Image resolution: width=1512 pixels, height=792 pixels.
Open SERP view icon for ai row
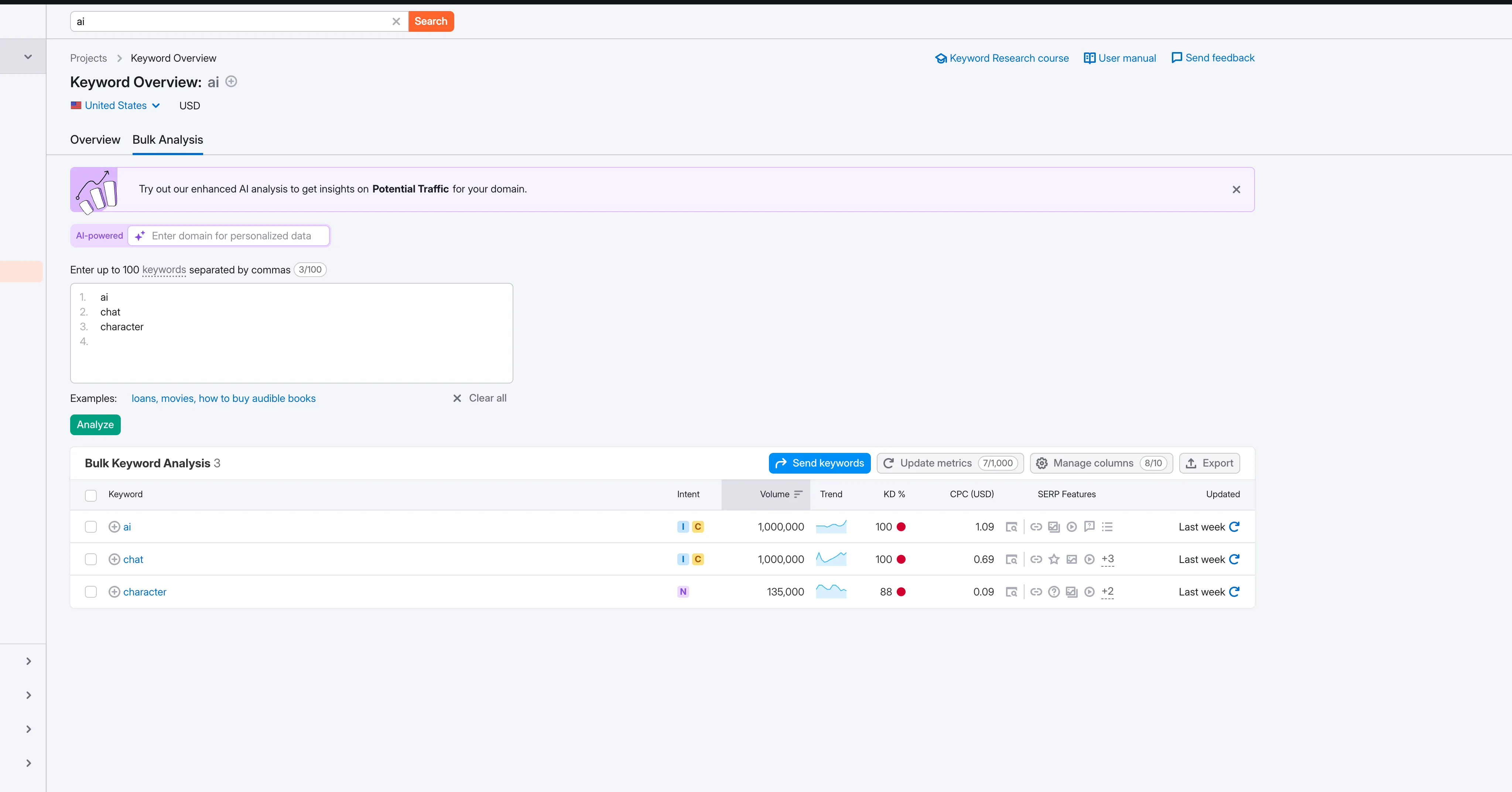coord(1011,527)
